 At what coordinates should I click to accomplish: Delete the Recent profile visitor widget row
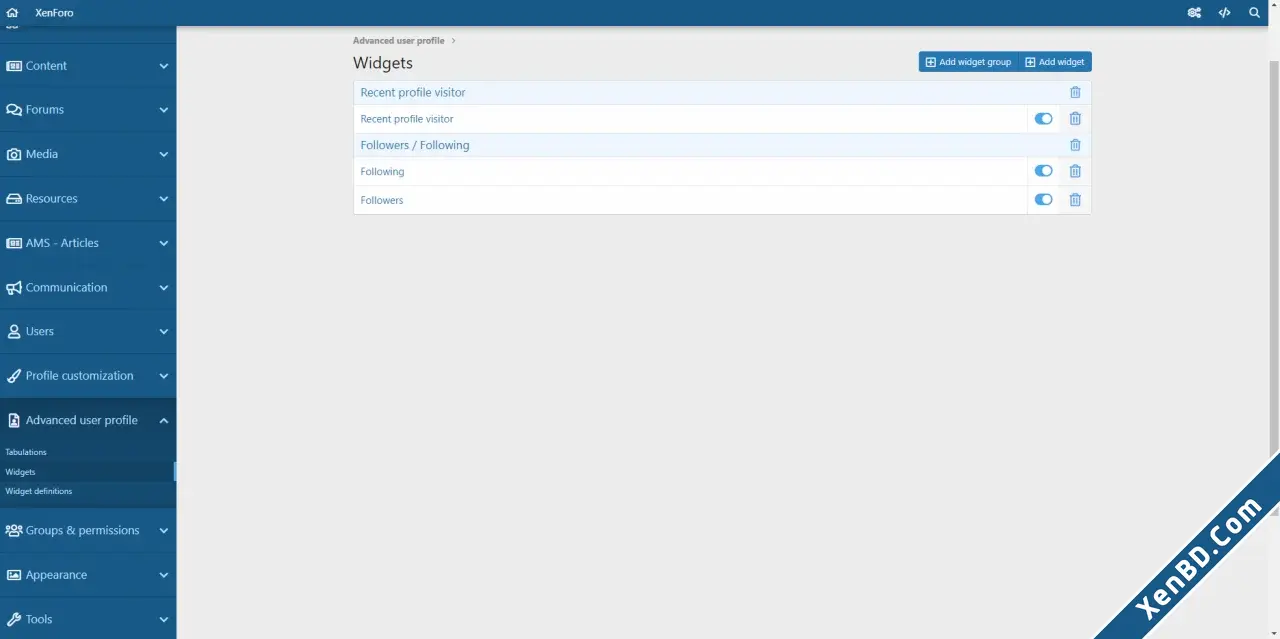1075,118
